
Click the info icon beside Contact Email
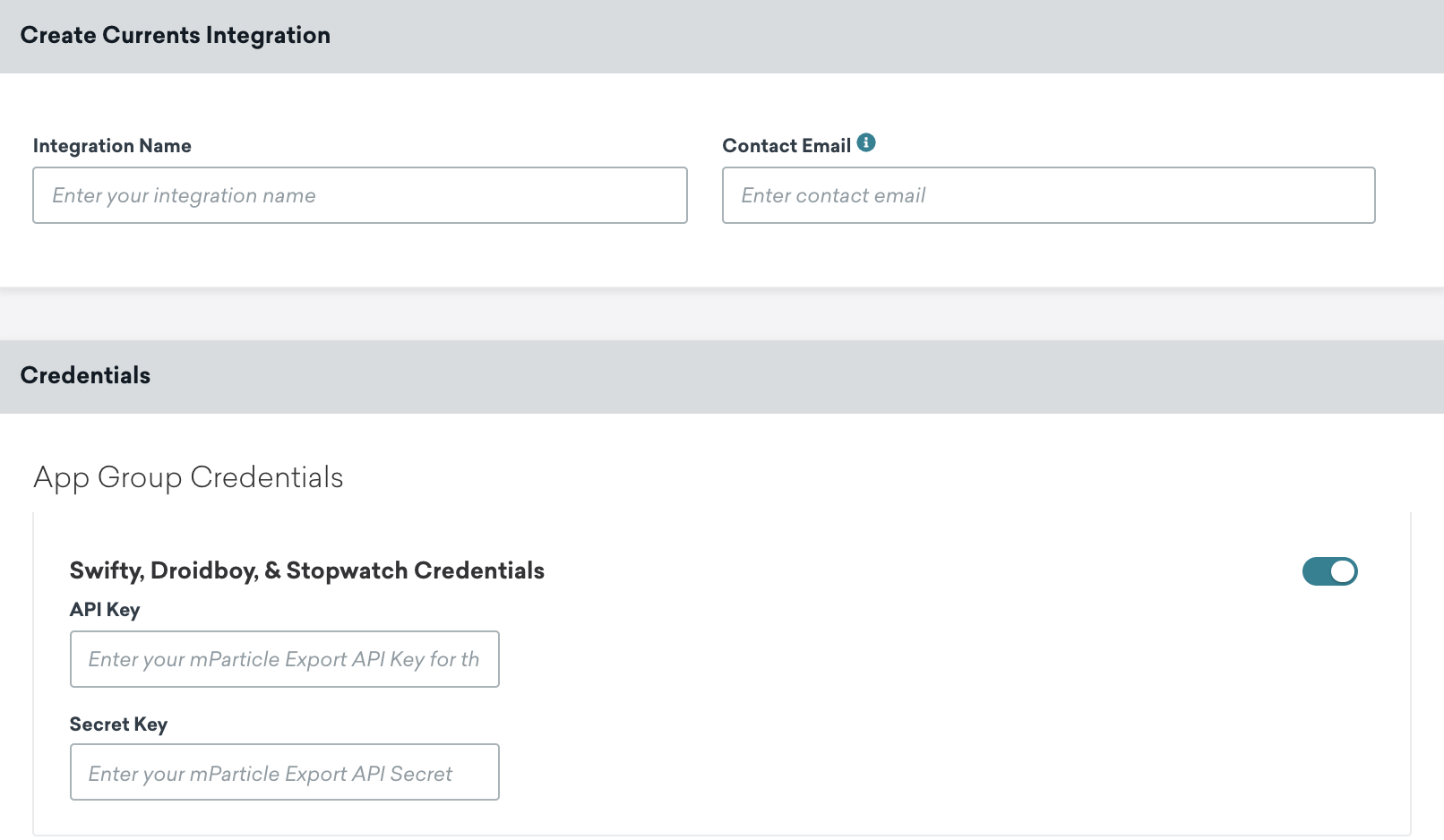[866, 141]
